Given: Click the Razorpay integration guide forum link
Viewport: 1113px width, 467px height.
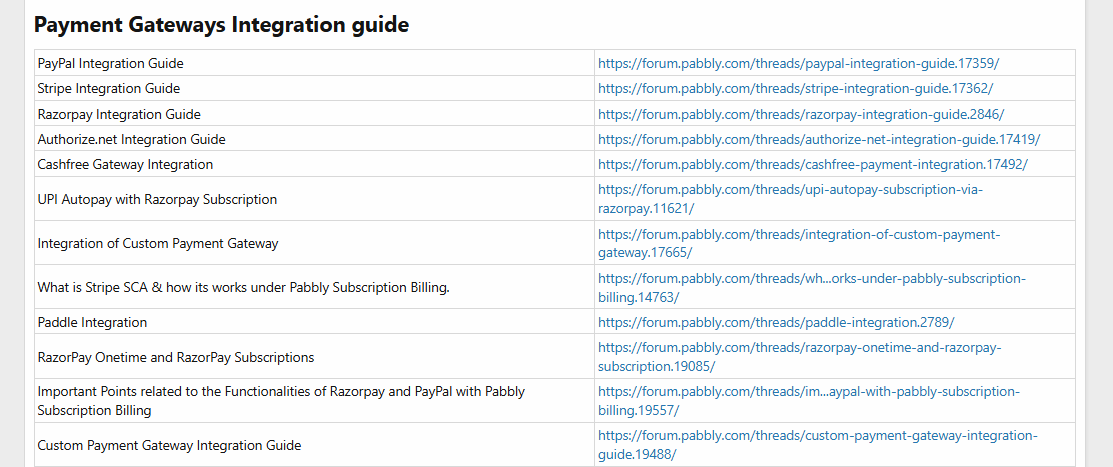Looking at the screenshot, I should click(x=801, y=114).
